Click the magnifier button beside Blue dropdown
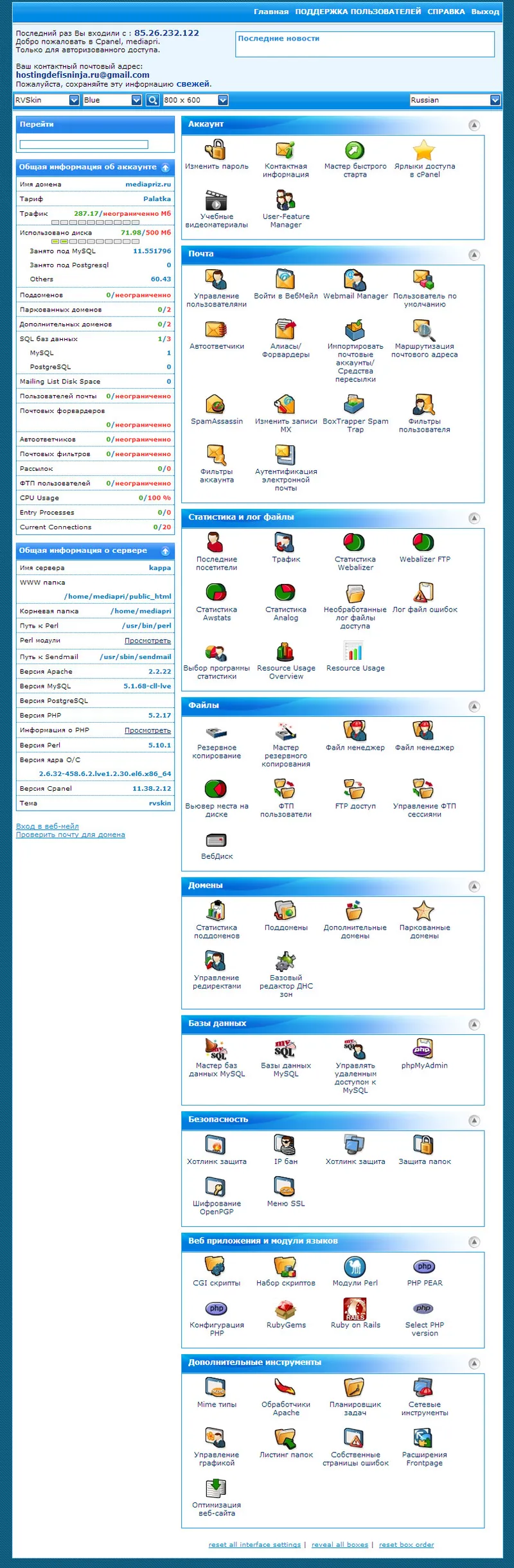The width and height of the screenshot is (514, 1568). coord(152,100)
